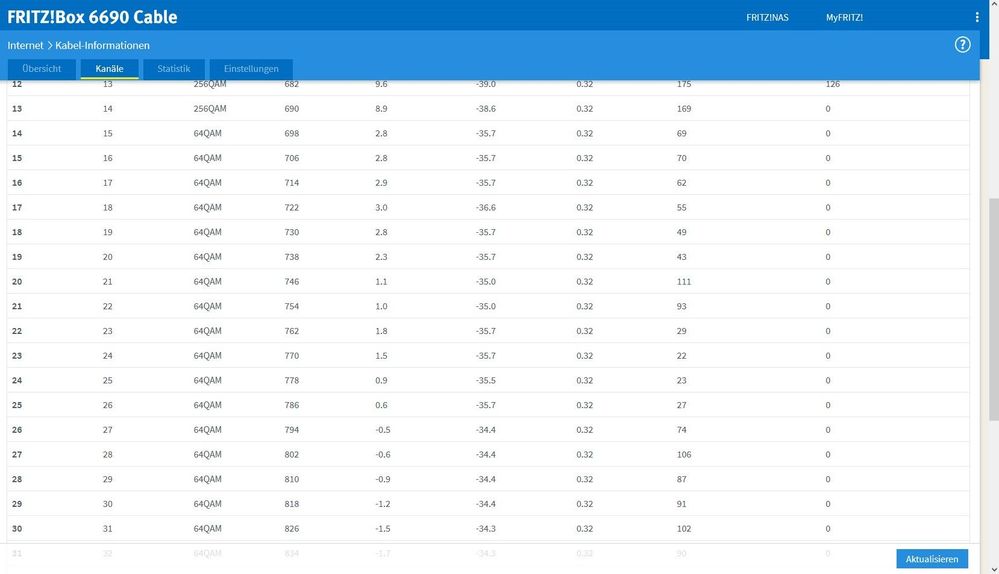Viewport: 999px width, 574px height.
Task: Click the power level -1.2 cell
Action: pyautogui.click(x=382, y=504)
